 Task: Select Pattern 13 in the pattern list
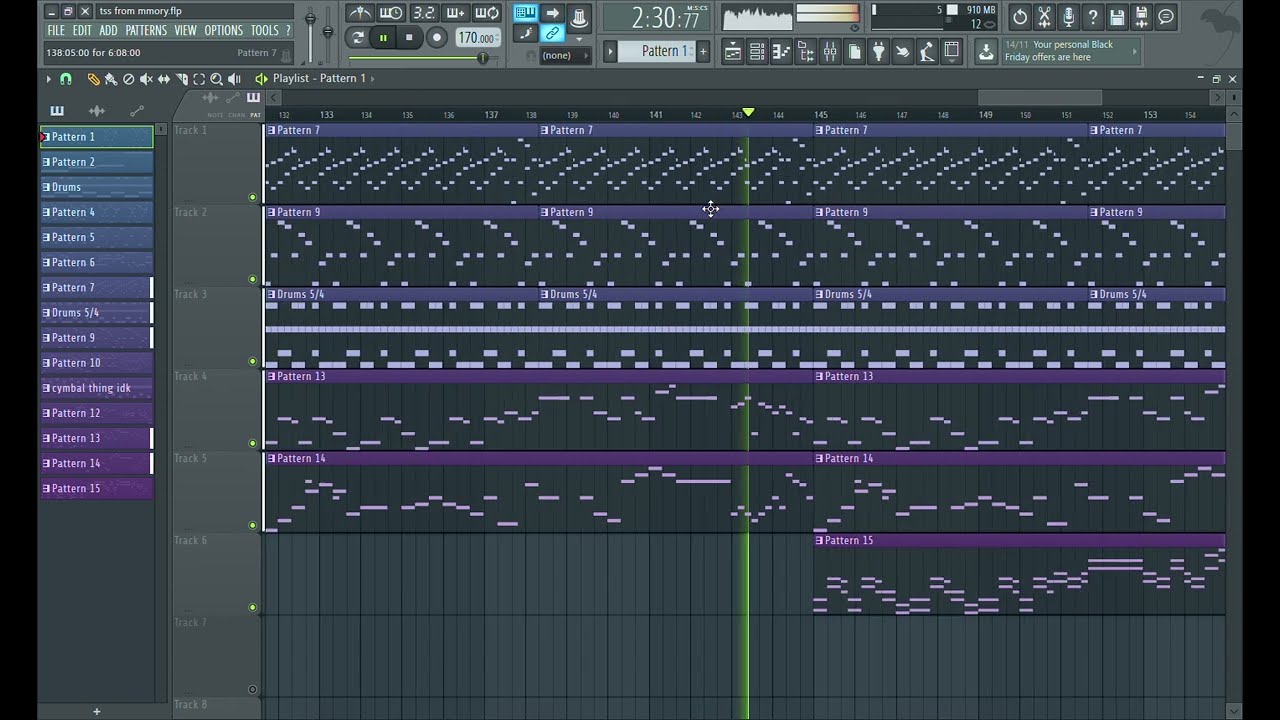pyautogui.click(x=96, y=438)
